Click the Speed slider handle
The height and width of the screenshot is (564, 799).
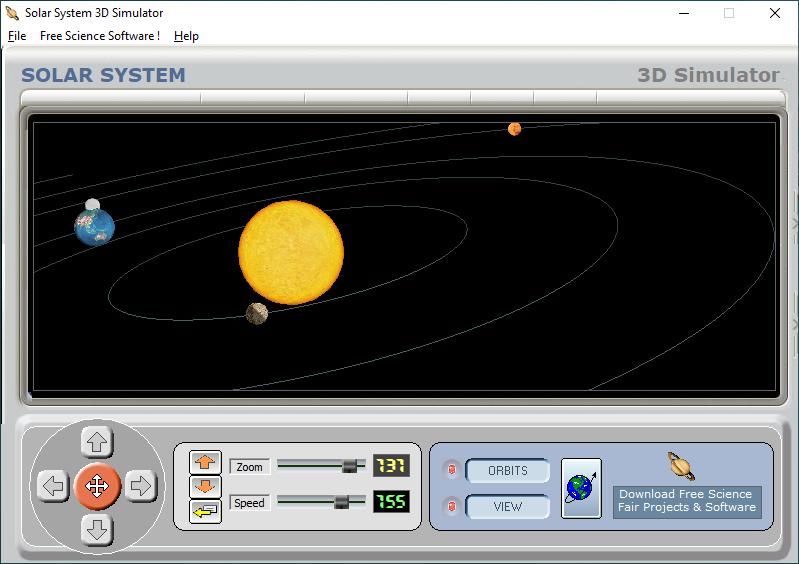[x=341, y=502]
